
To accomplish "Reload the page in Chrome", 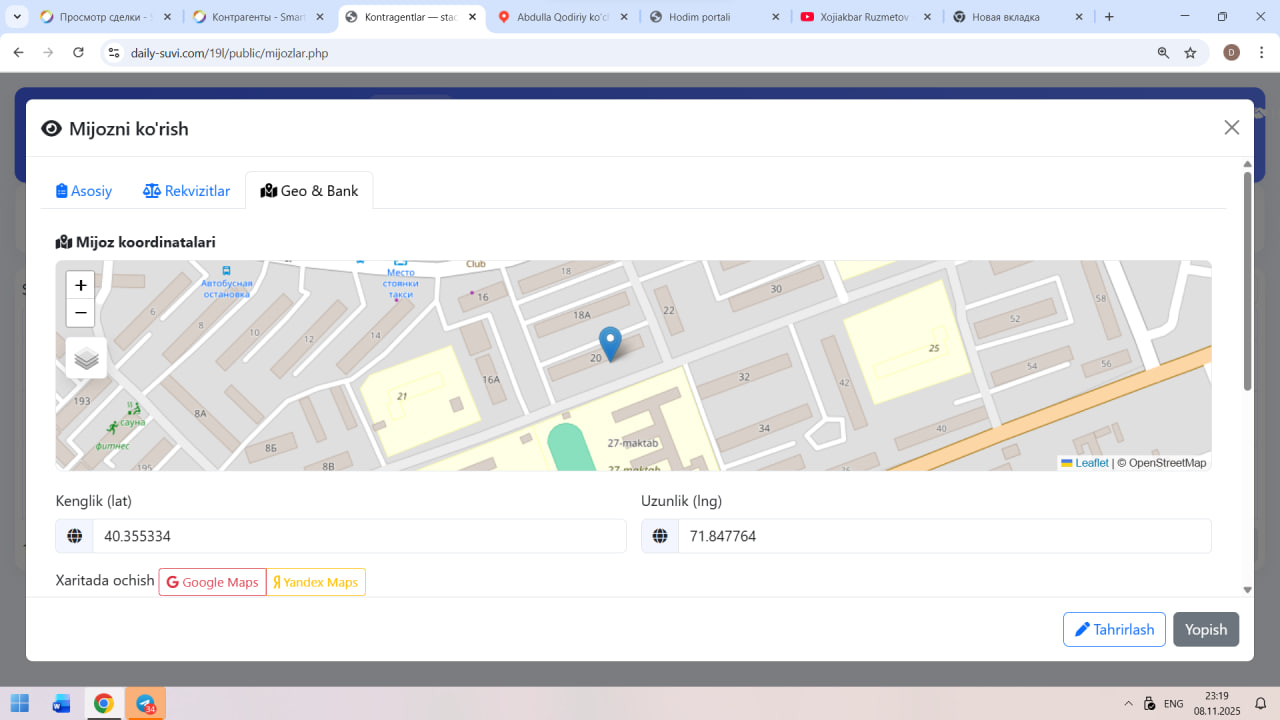I will pos(78,53).
